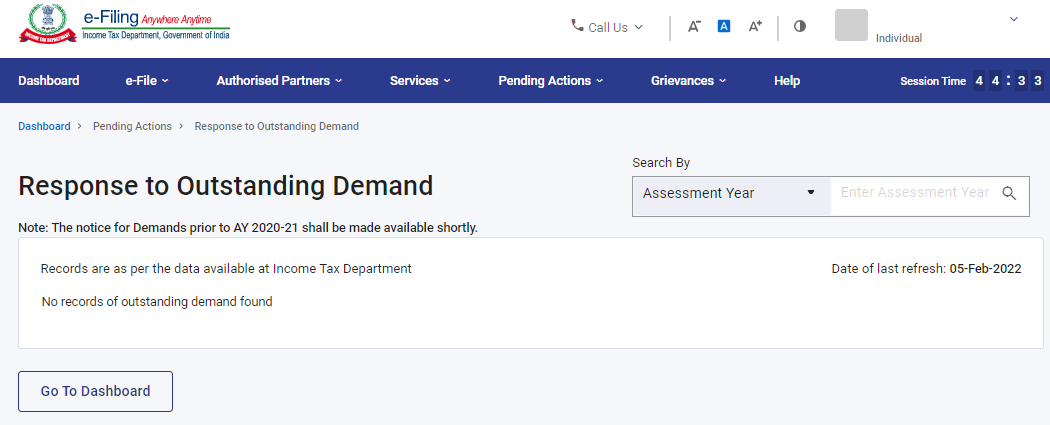The image size is (1050, 425).
Task: Click the 'Individual' user type label
Action: pos(899,38)
